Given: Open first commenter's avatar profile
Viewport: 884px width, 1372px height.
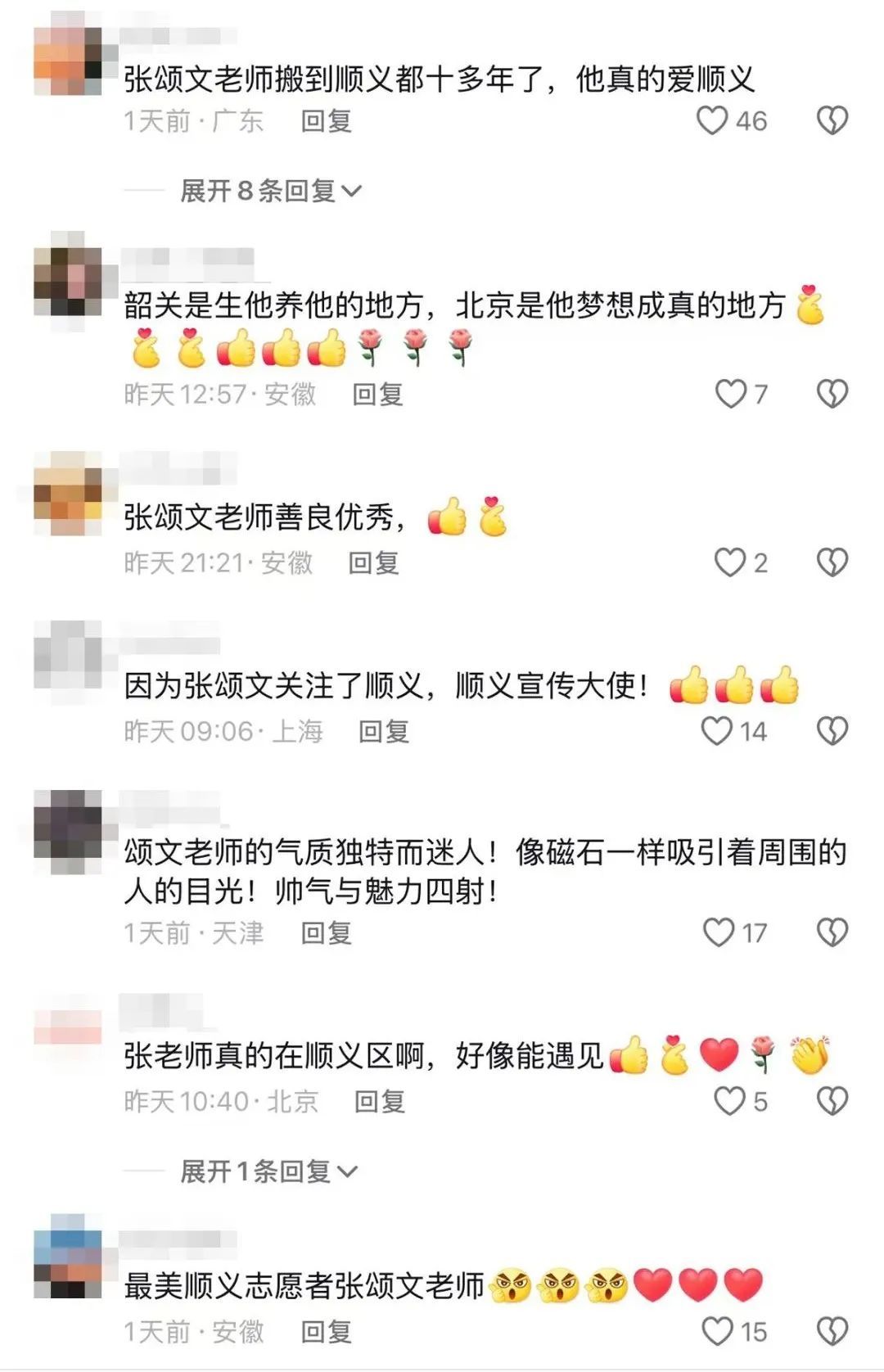Looking at the screenshot, I should pos(68,60).
